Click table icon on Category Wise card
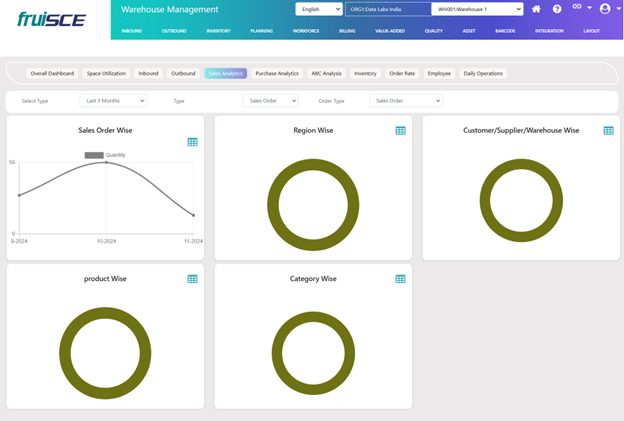This screenshot has height=421, width=624. pos(400,279)
